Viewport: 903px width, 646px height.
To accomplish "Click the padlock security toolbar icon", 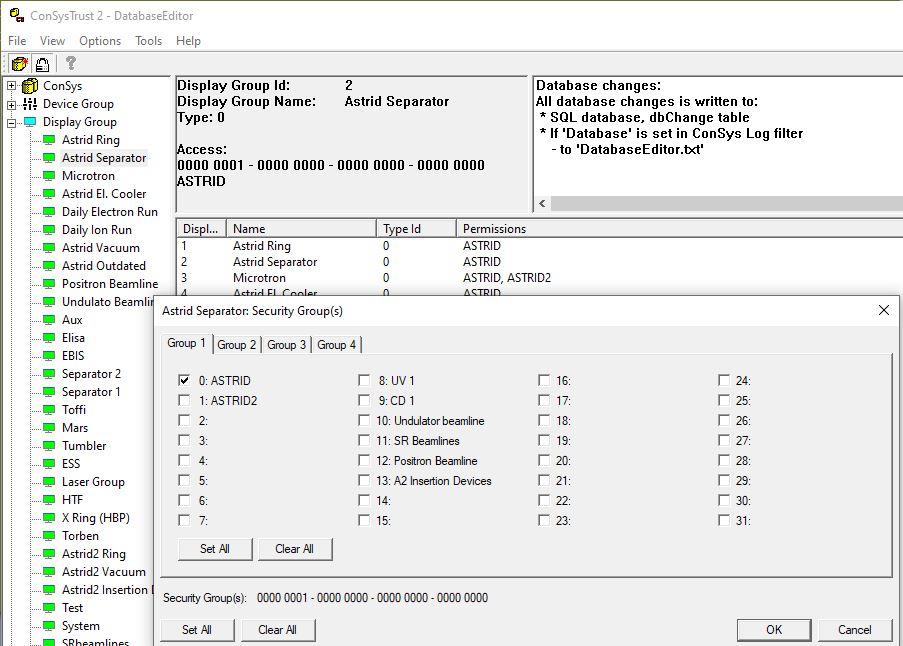I will (x=43, y=63).
